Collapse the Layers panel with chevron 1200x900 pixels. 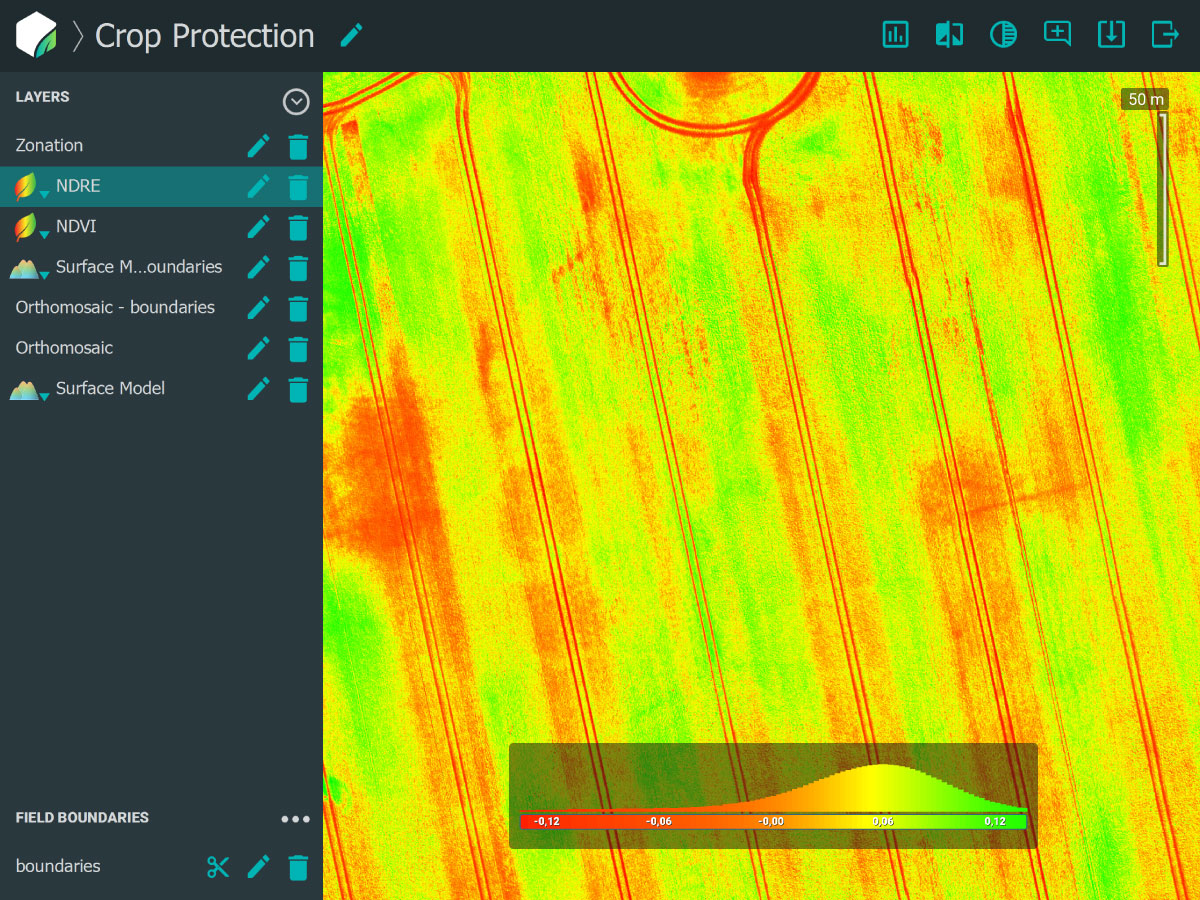coord(296,101)
